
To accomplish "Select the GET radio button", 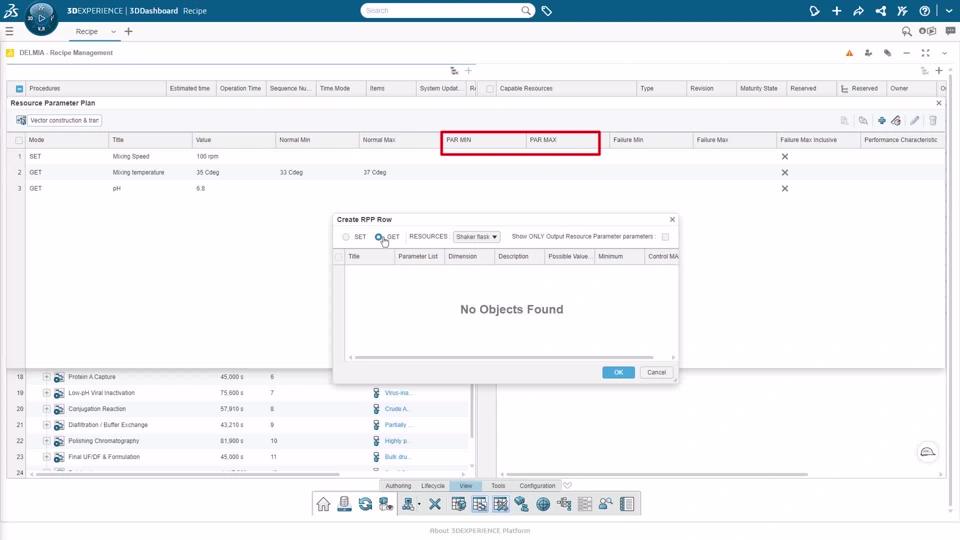I will tap(379, 237).
